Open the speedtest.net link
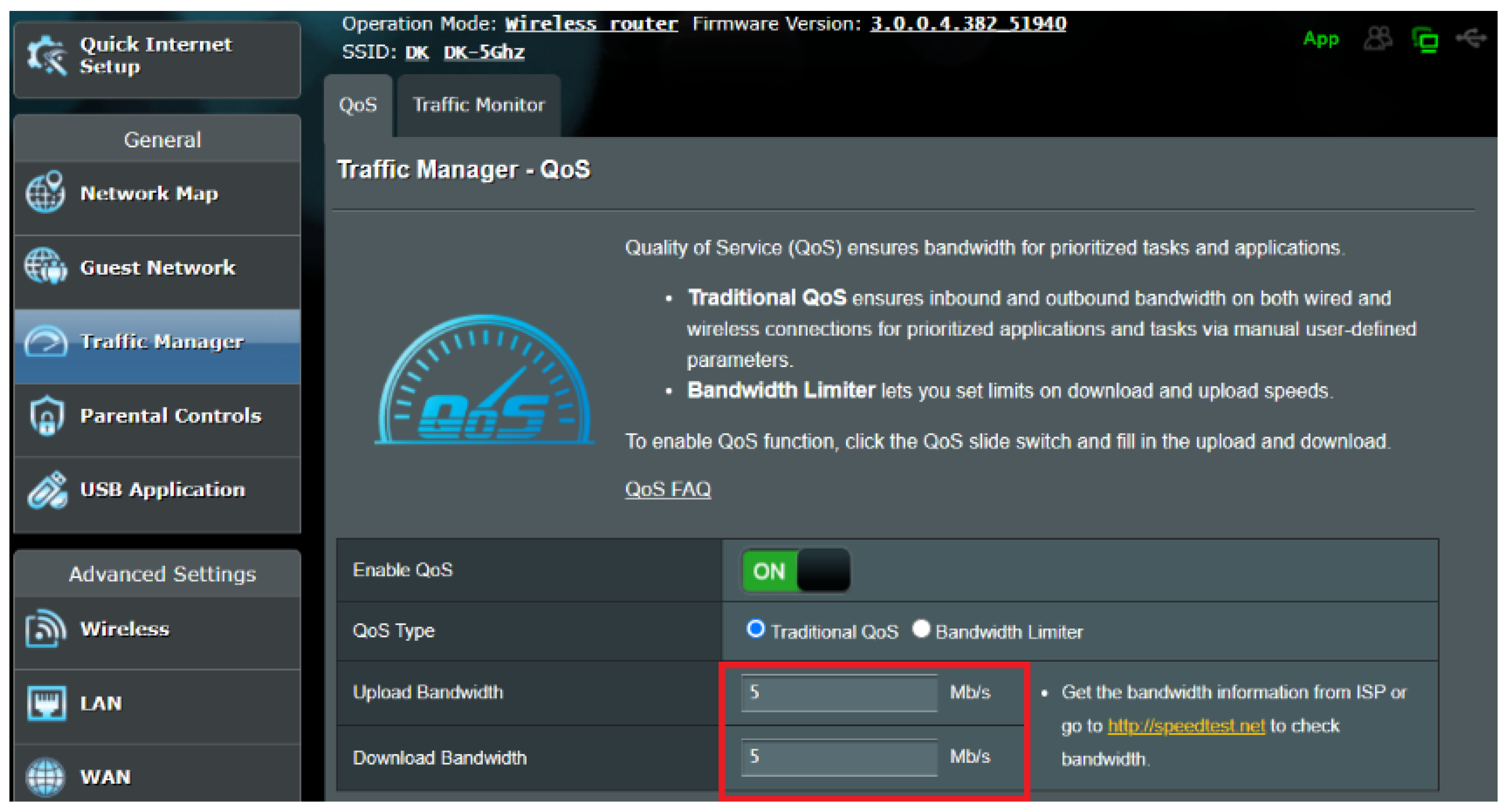1509x812 pixels. tap(1186, 726)
